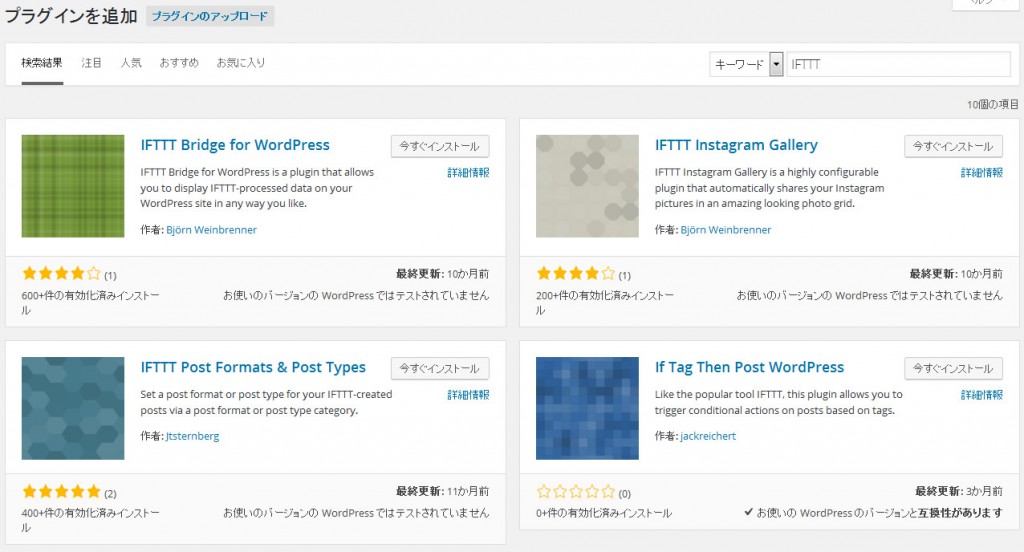
Task: Switch to the 人気 tab
Action: 131,63
